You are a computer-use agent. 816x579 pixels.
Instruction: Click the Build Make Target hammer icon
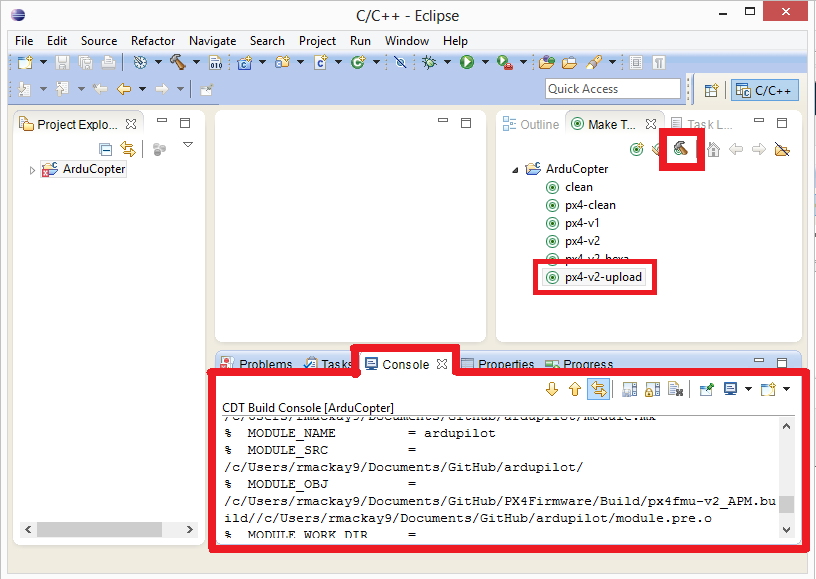point(680,149)
